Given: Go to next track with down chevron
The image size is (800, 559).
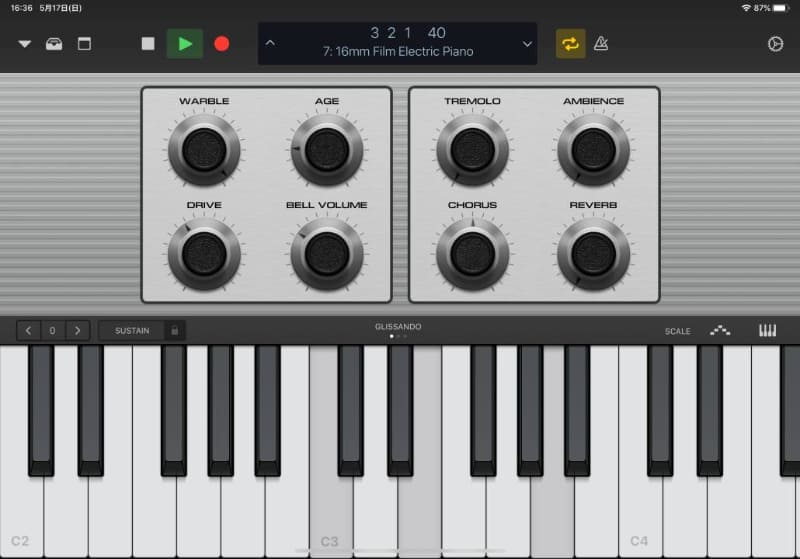Looking at the screenshot, I should click(x=527, y=44).
